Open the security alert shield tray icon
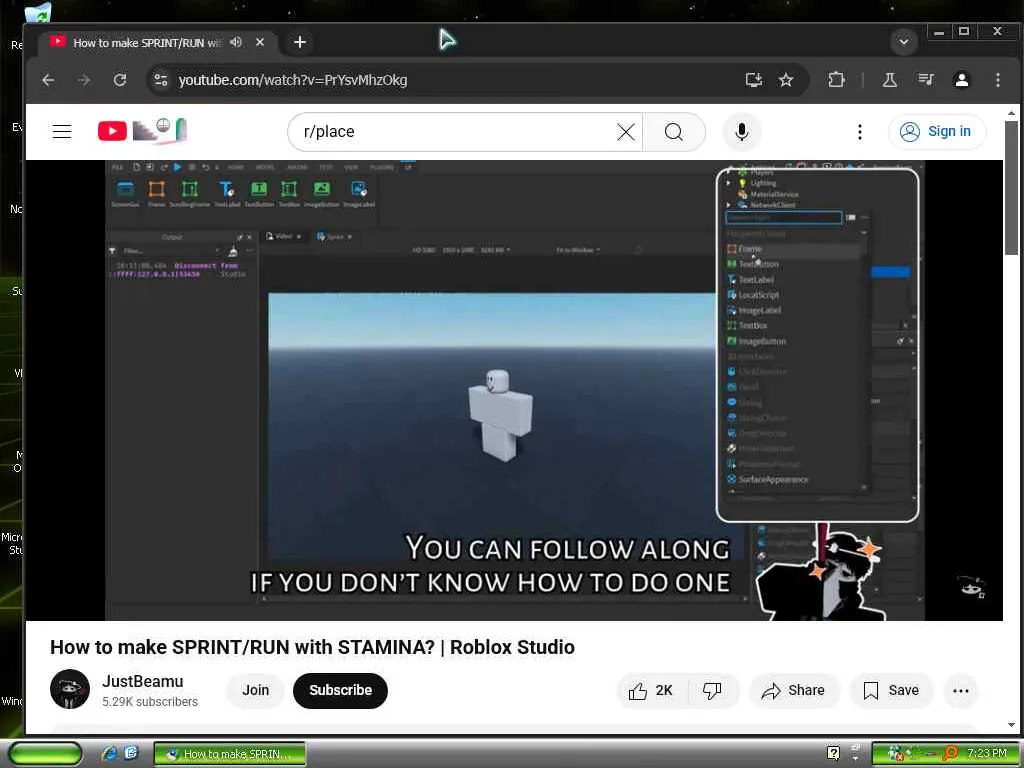This screenshot has height=768, width=1024. 895,753
